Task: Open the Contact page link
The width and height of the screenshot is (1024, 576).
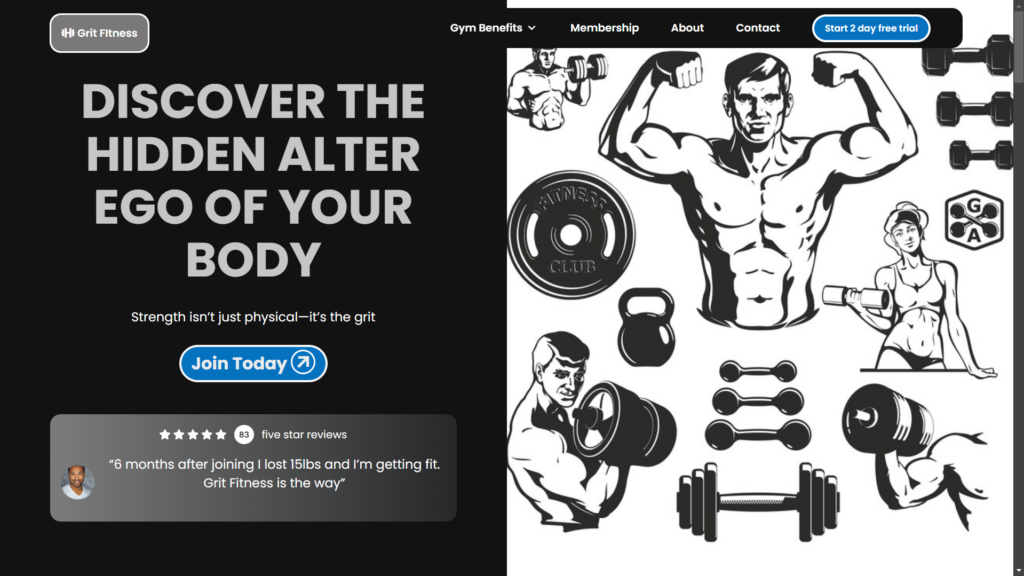Action: click(758, 28)
